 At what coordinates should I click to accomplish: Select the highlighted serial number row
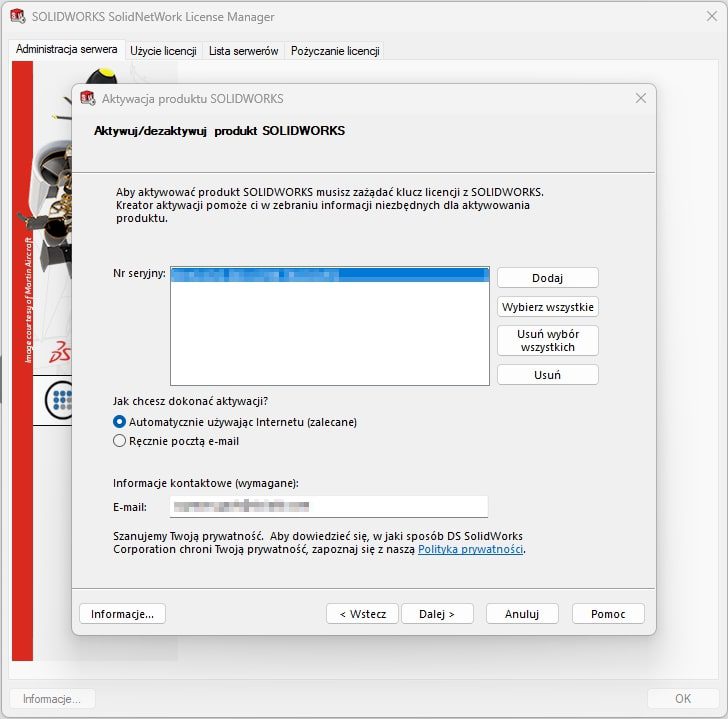330,275
